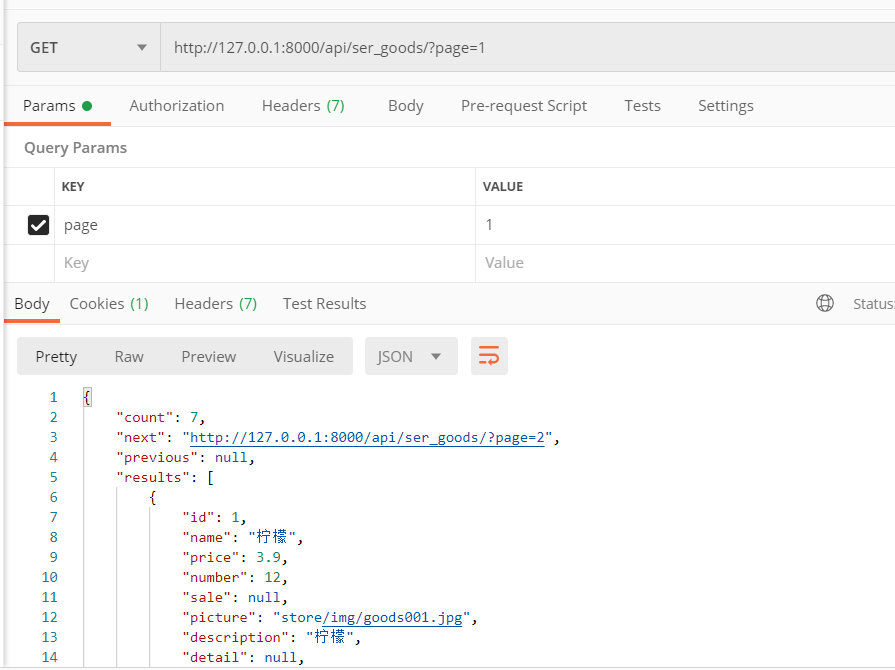Click the KEY column header
This screenshot has height=670, width=895.
point(73,187)
